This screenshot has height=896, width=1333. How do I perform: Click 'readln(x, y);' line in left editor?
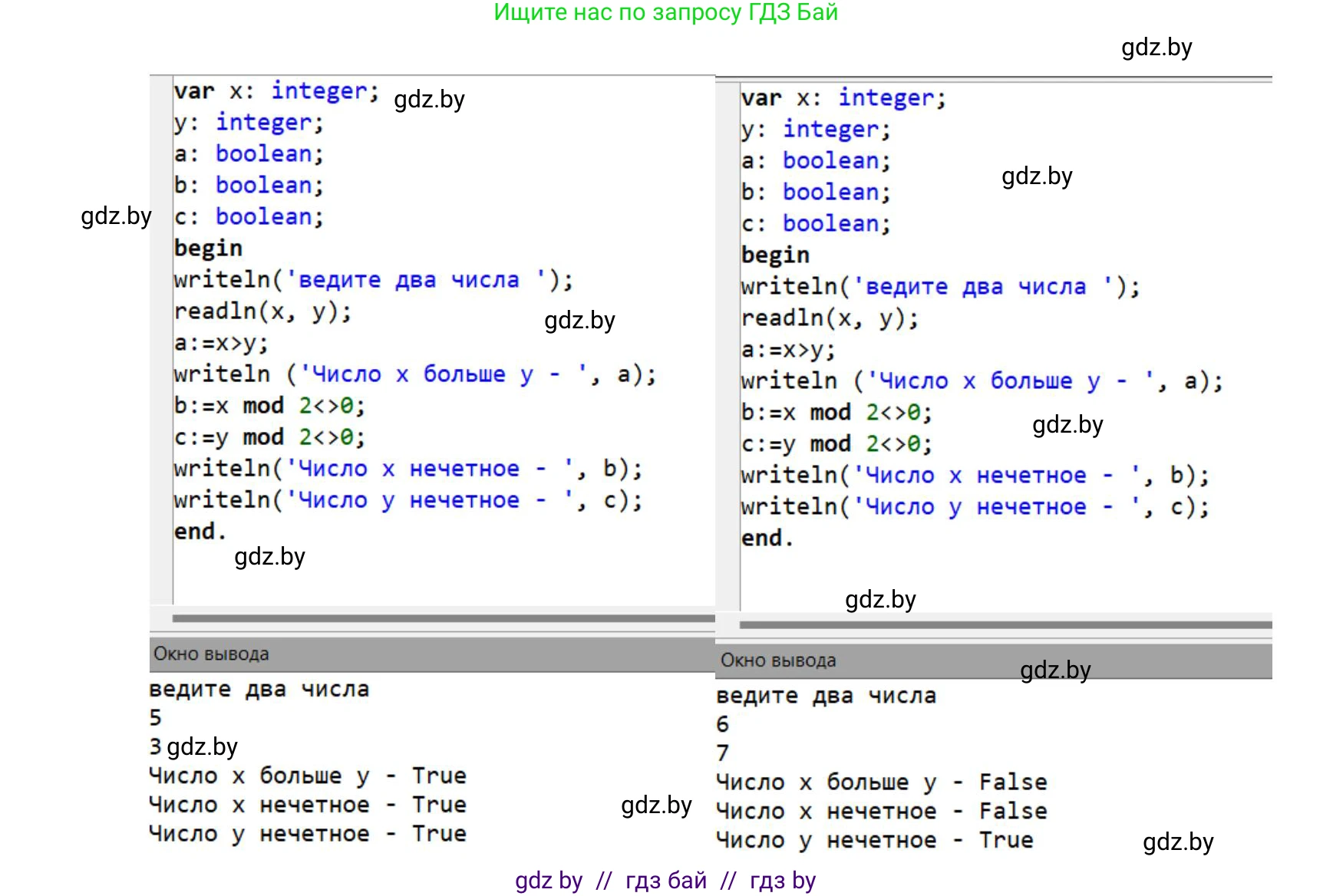262,311
